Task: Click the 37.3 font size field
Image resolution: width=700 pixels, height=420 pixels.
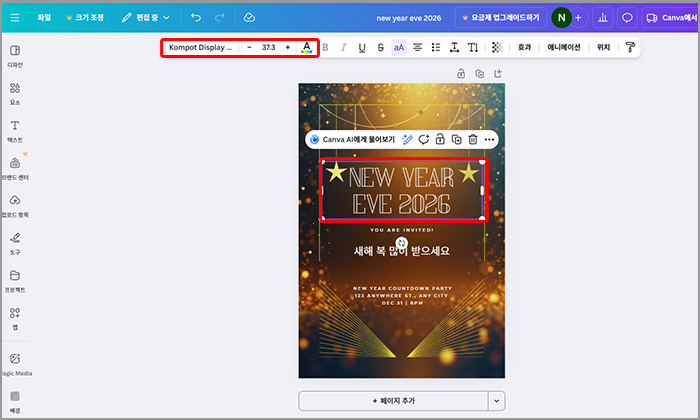Action: coord(268,47)
